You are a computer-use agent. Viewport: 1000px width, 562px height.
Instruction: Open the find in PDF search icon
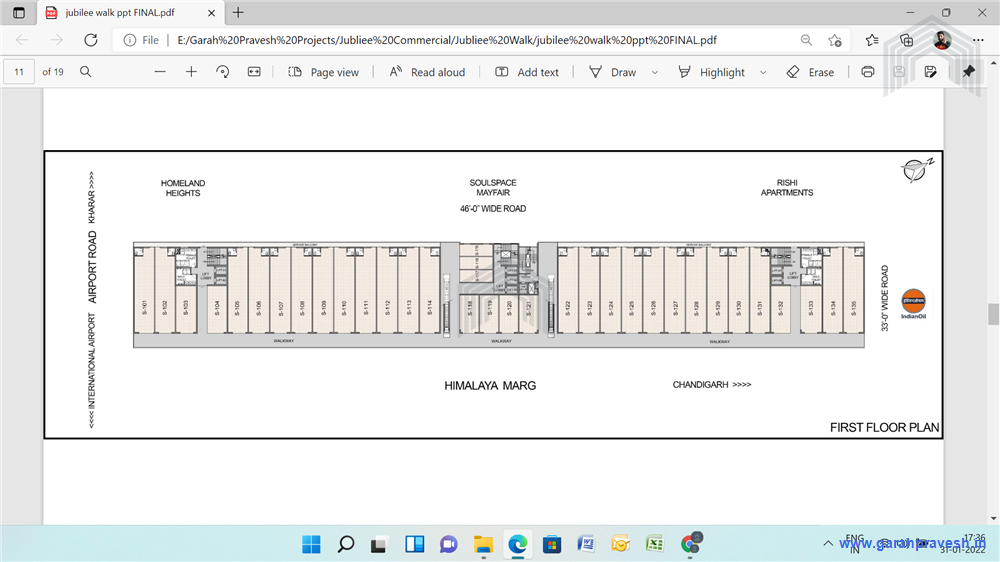pyautogui.click(x=86, y=72)
